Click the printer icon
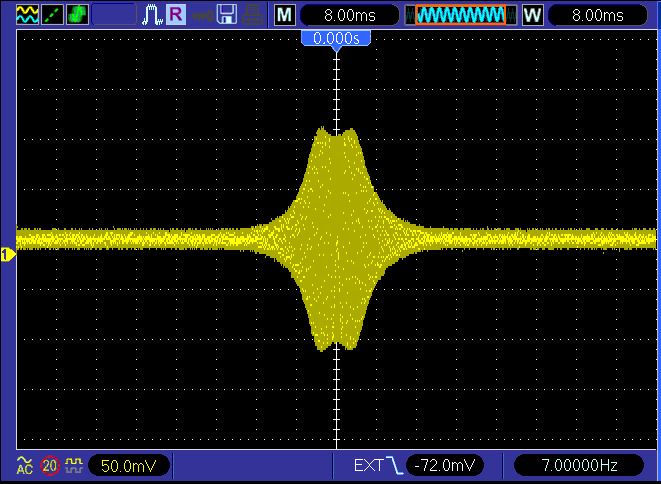 (254, 15)
